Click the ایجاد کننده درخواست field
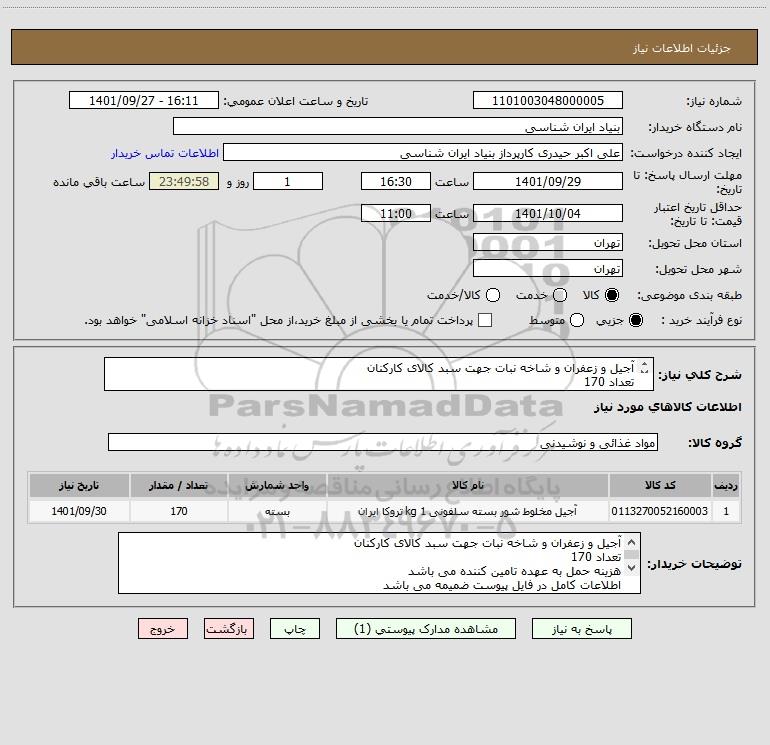The image size is (770, 745). click(423, 152)
